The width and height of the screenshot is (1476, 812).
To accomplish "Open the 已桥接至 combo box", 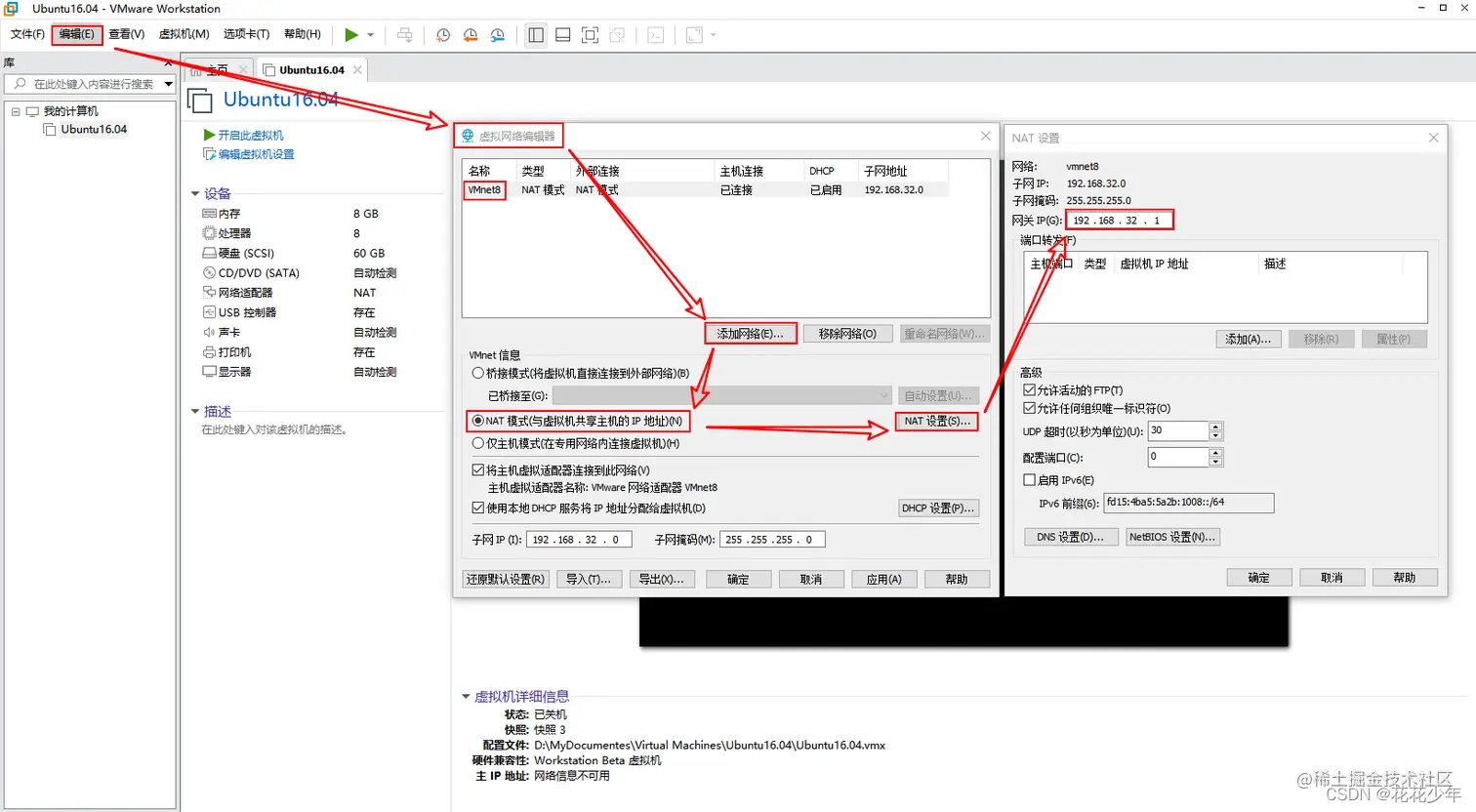I will coord(721,395).
